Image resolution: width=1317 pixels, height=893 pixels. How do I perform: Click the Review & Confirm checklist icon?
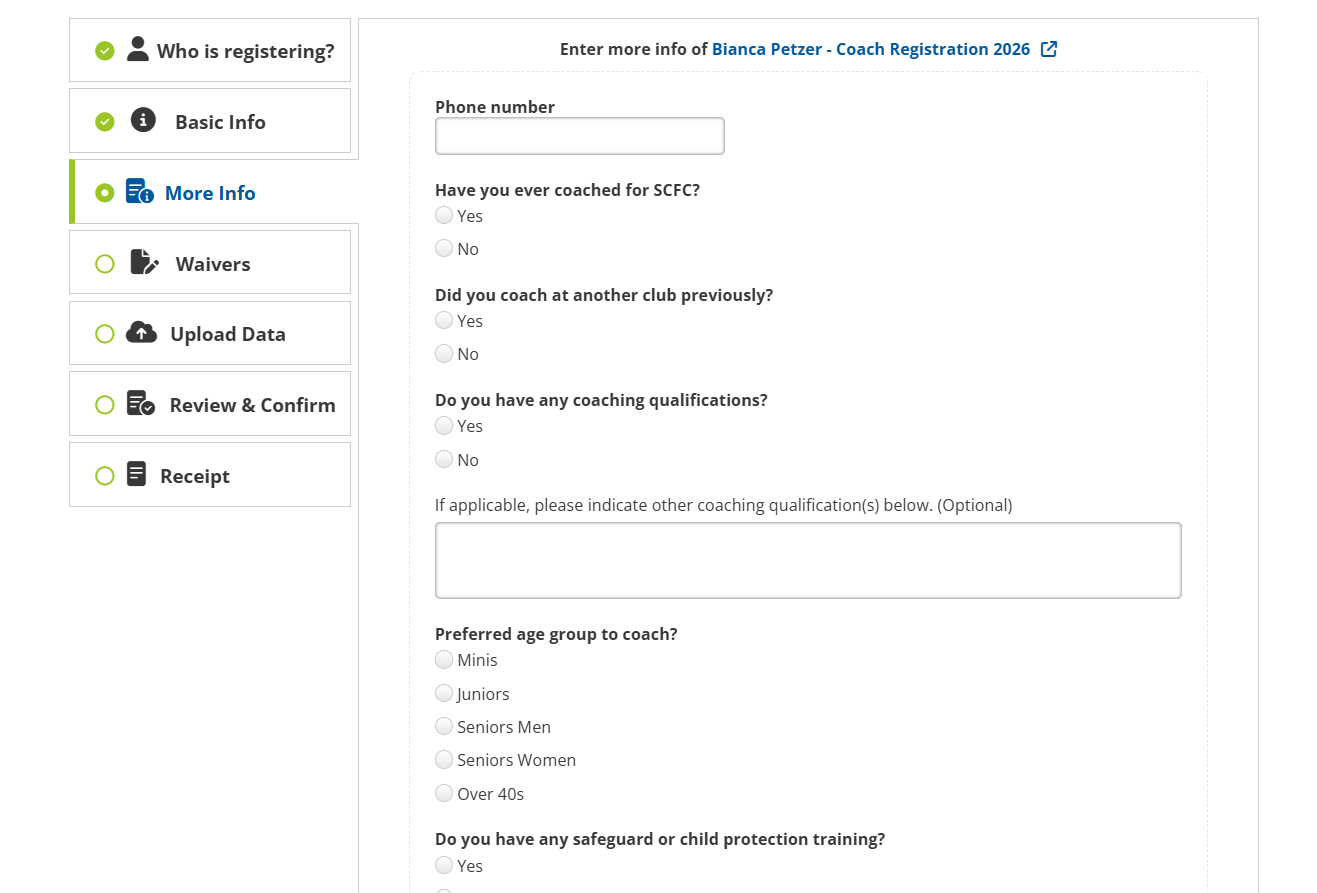pos(140,404)
